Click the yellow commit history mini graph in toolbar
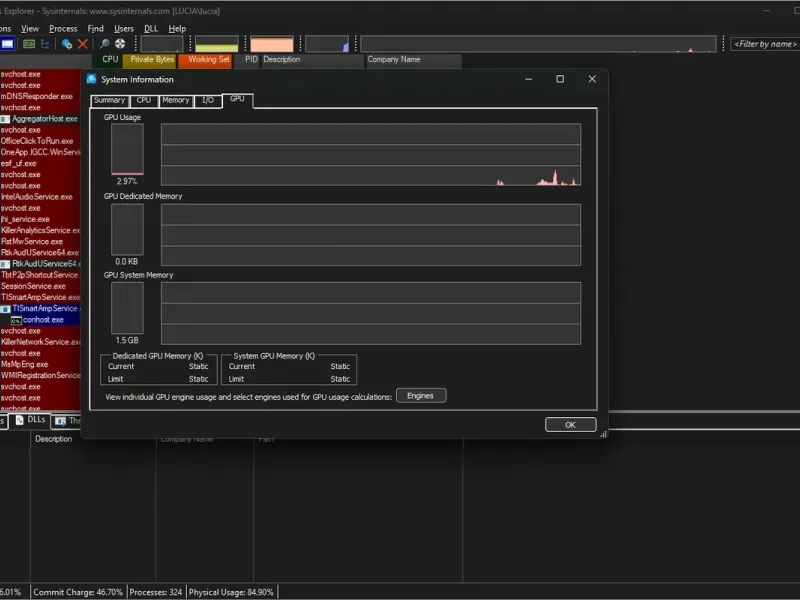The image size is (800, 600). [217, 44]
